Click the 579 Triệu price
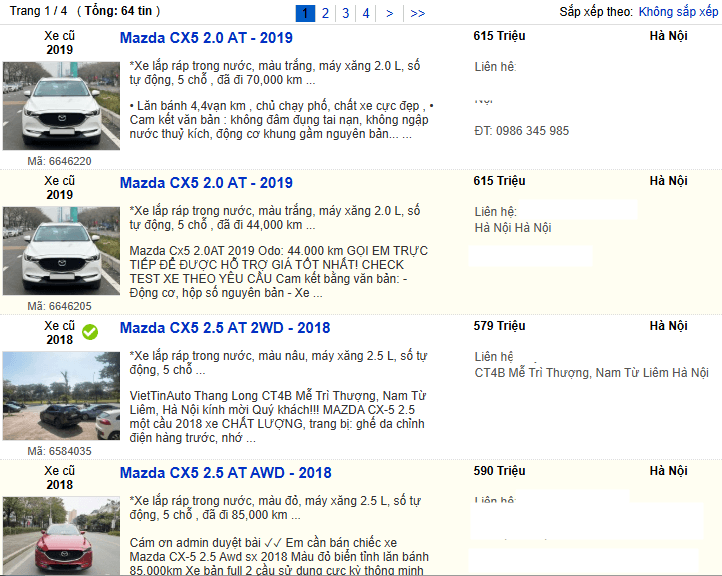The height and width of the screenshot is (576, 722). click(499, 326)
